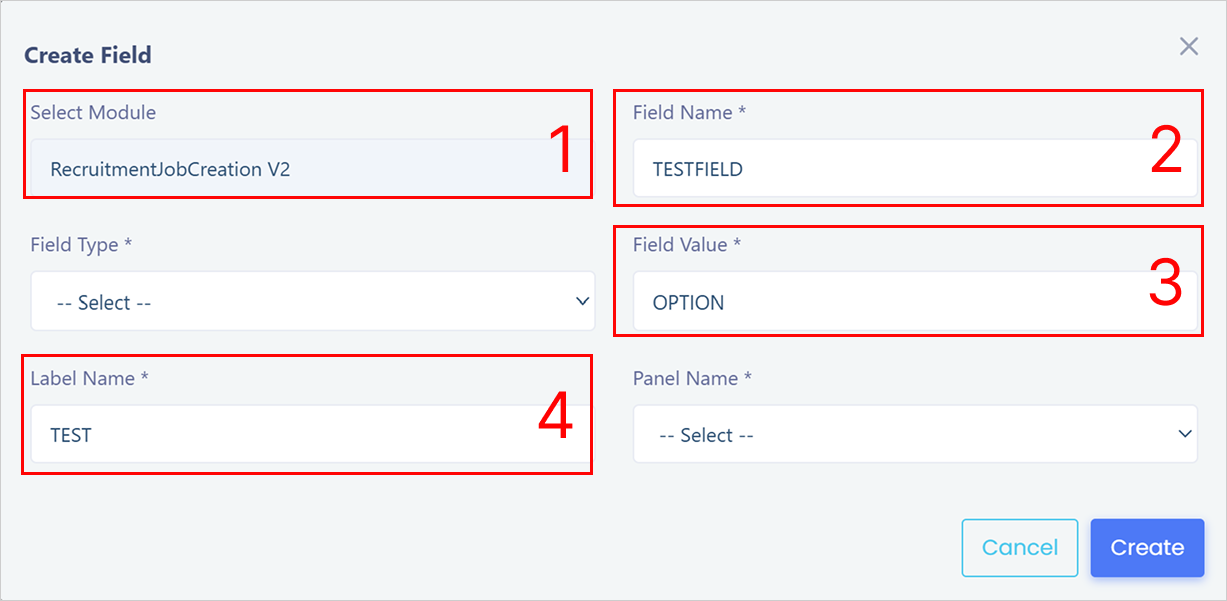Screen dimensions: 1227x601
Task: Click the Label Name label text
Action: pos(90,378)
